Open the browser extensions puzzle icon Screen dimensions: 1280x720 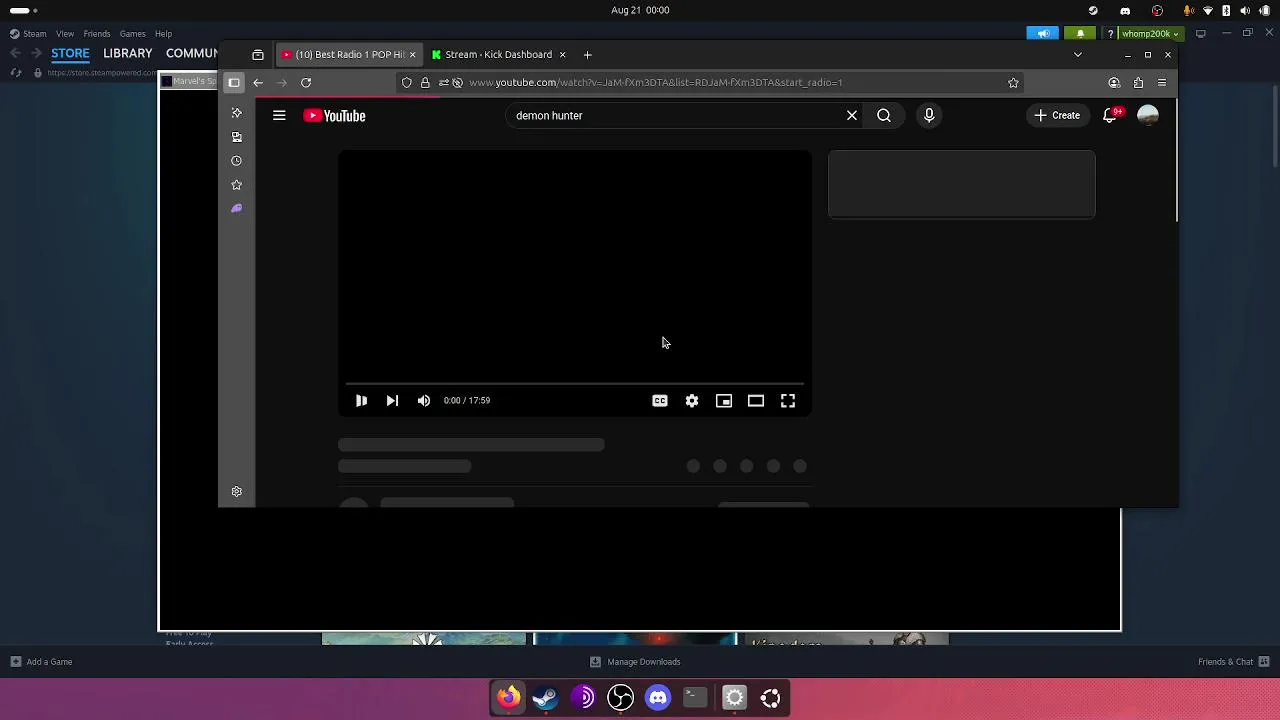1138,83
